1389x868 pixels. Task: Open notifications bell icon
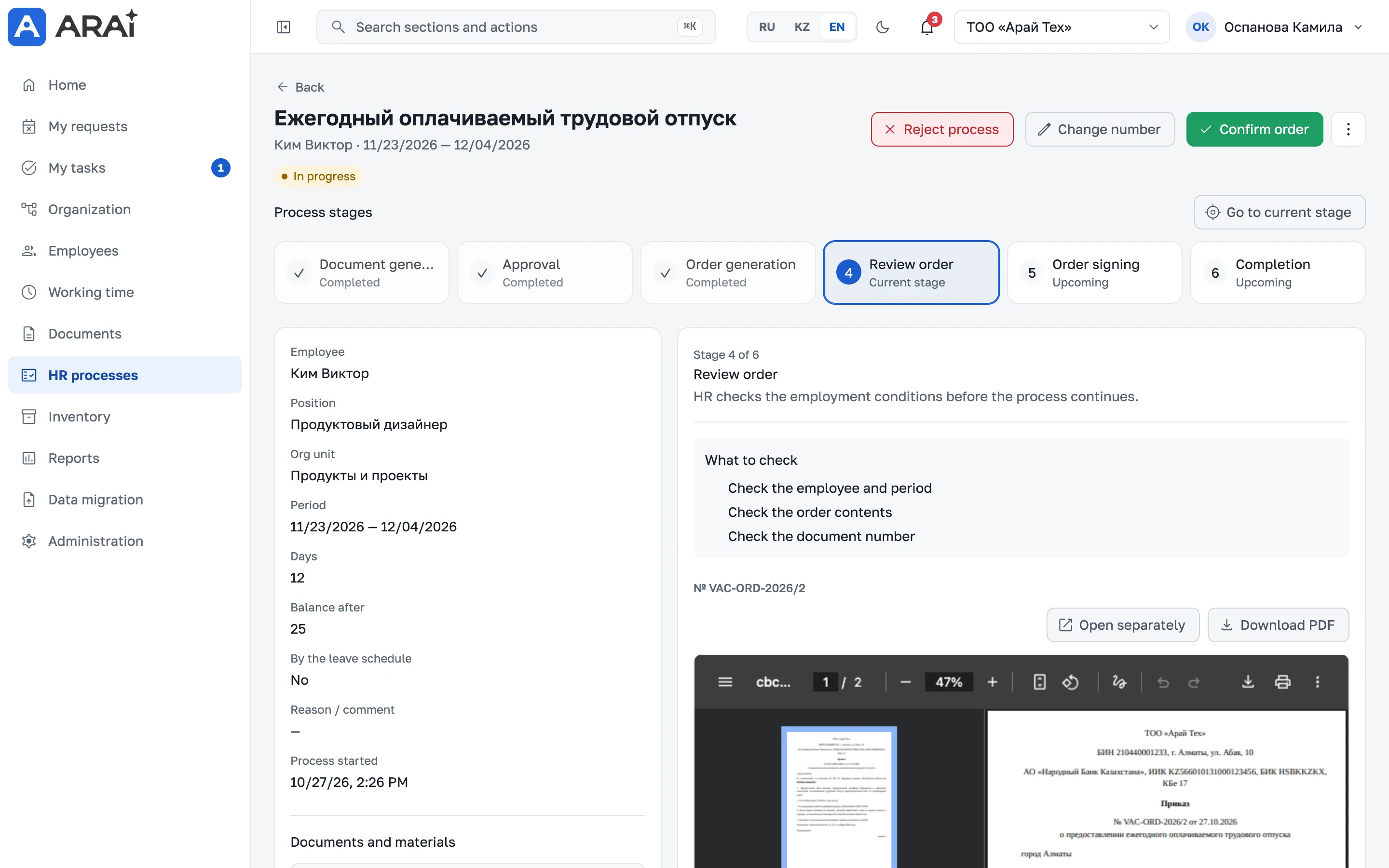click(x=927, y=27)
